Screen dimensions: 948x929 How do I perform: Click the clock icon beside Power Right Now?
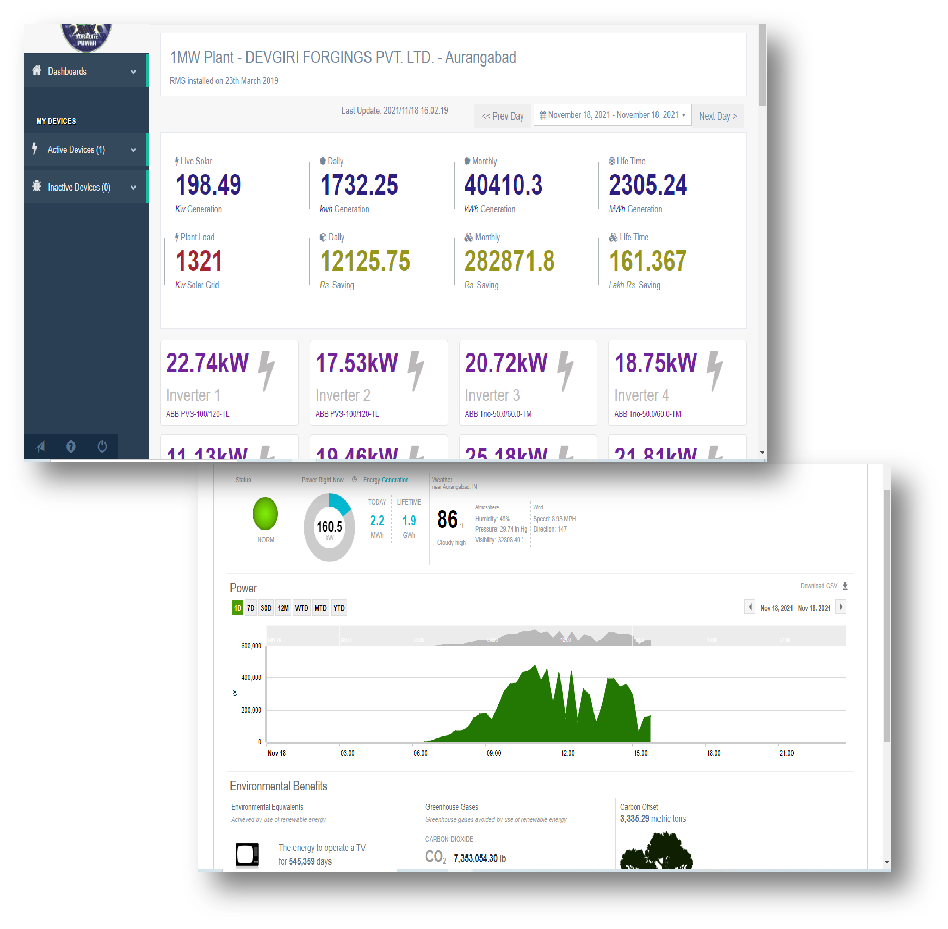[355, 479]
